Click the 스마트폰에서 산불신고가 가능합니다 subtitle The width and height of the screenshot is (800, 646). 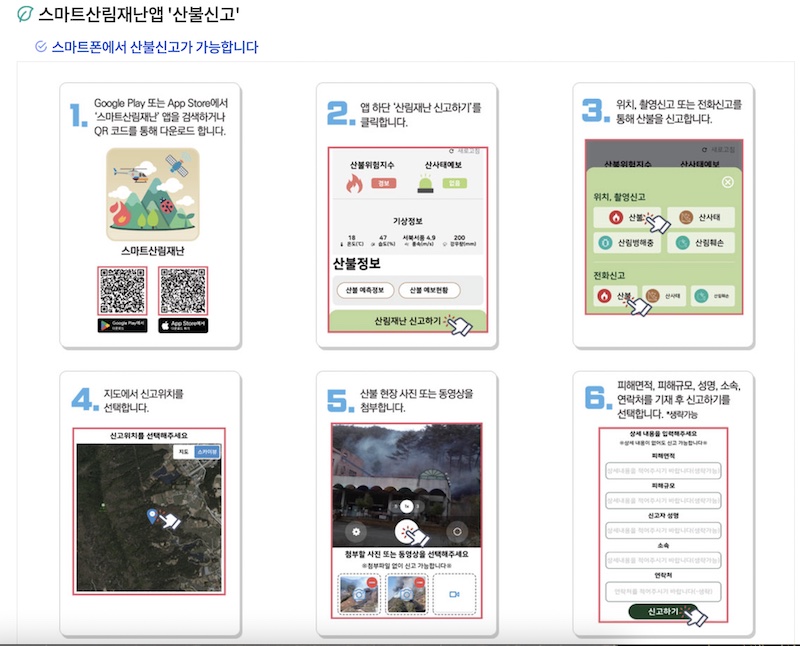click(x=155, y=47)
